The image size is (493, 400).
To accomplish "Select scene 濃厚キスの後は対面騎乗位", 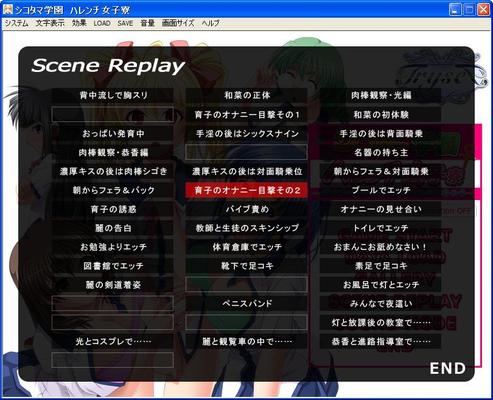I will click(x=247, y=172).
